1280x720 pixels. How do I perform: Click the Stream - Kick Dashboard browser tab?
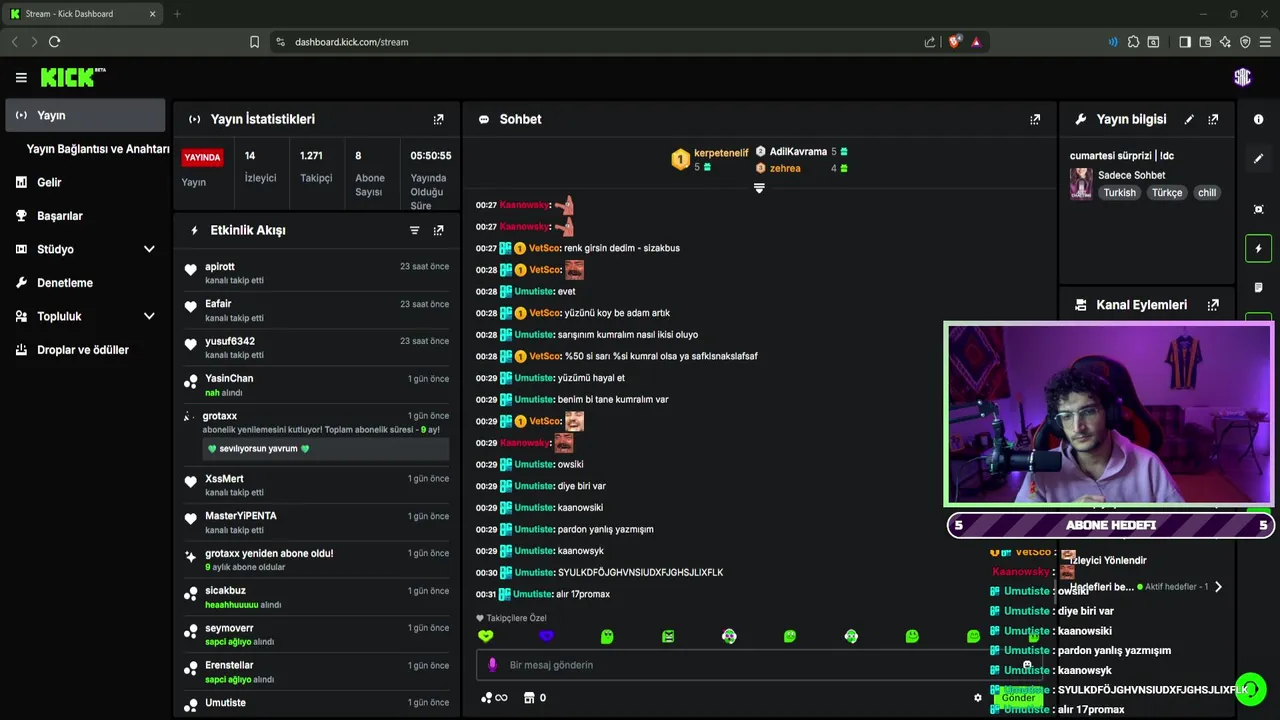84,14
